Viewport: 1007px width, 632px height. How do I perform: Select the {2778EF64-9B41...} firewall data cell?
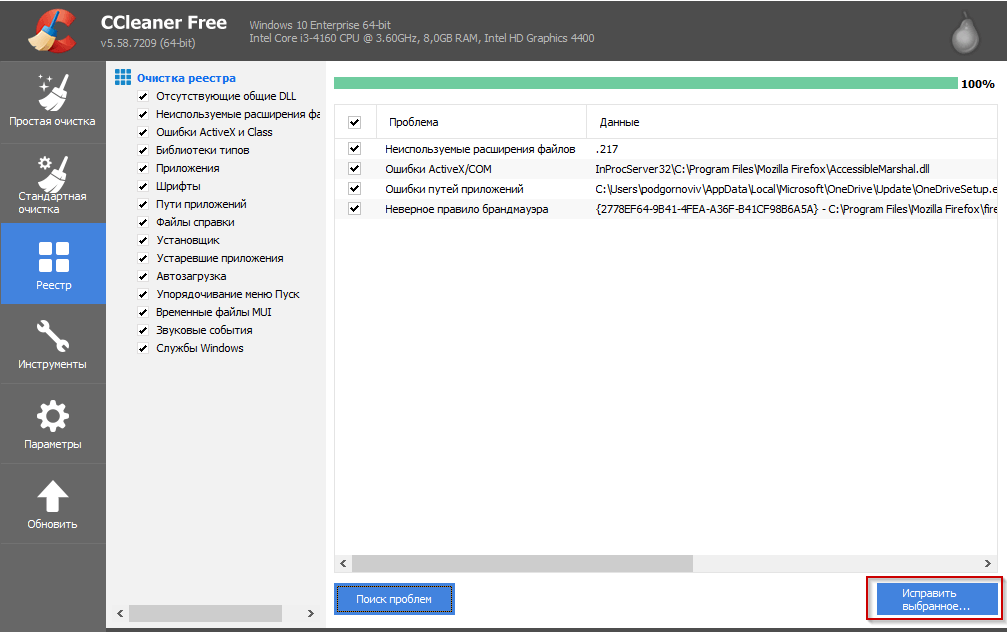coord(796,209)
